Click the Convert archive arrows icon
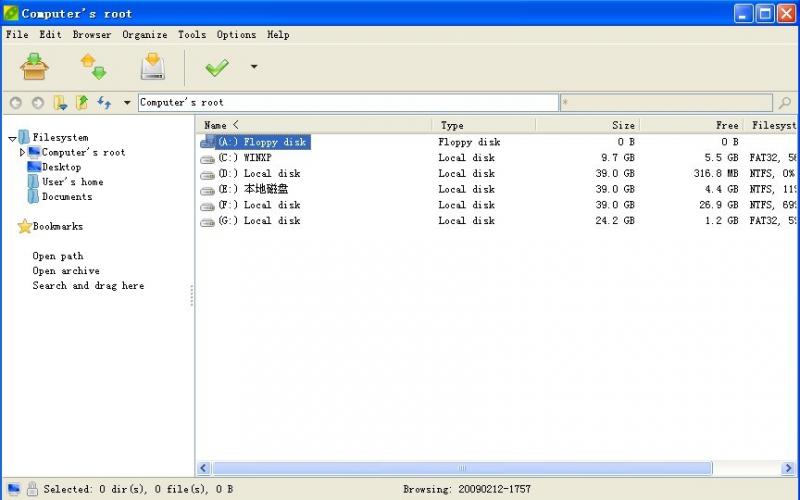This screenshot has width=800, height=500. [x=93, y=67]
